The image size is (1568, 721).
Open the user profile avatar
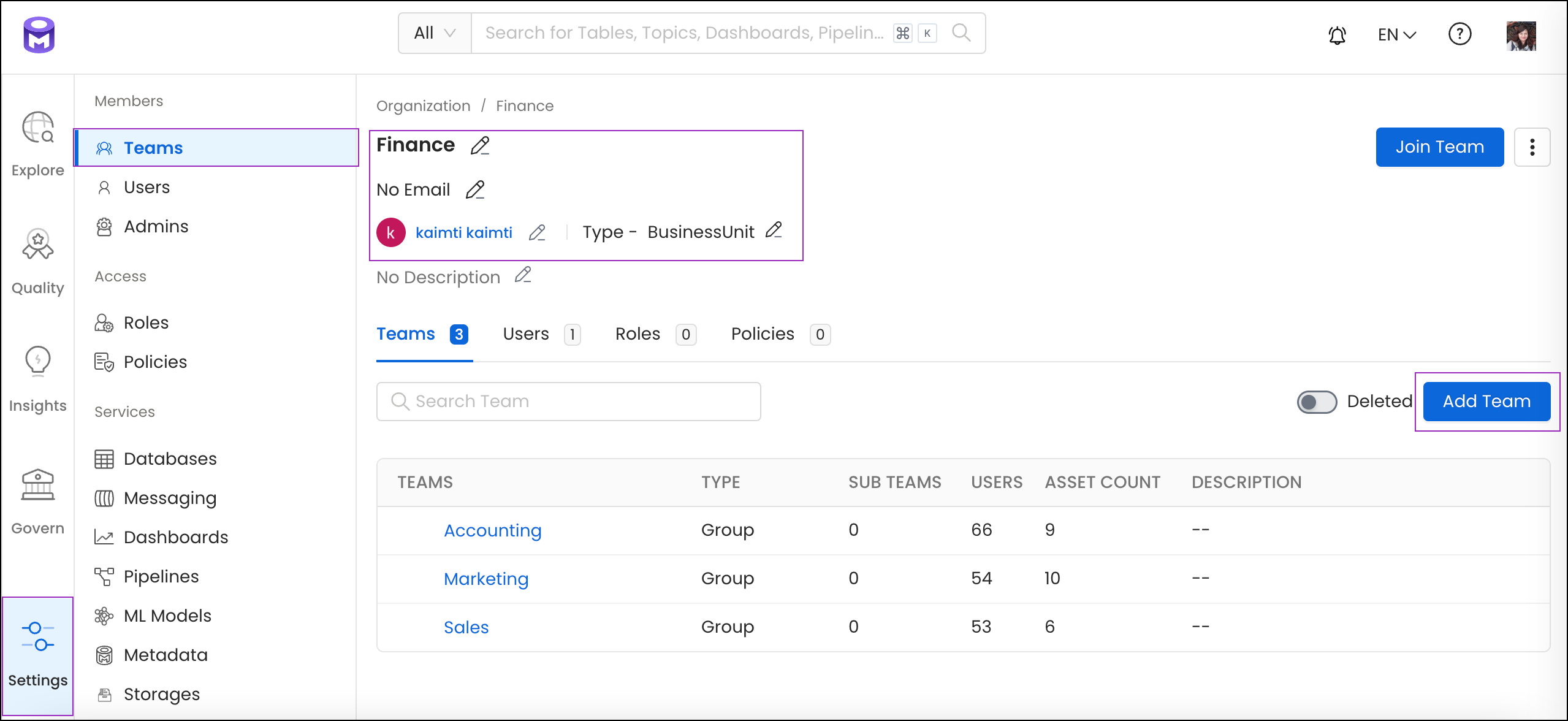pyautogui.click(x=1521, y=36)
